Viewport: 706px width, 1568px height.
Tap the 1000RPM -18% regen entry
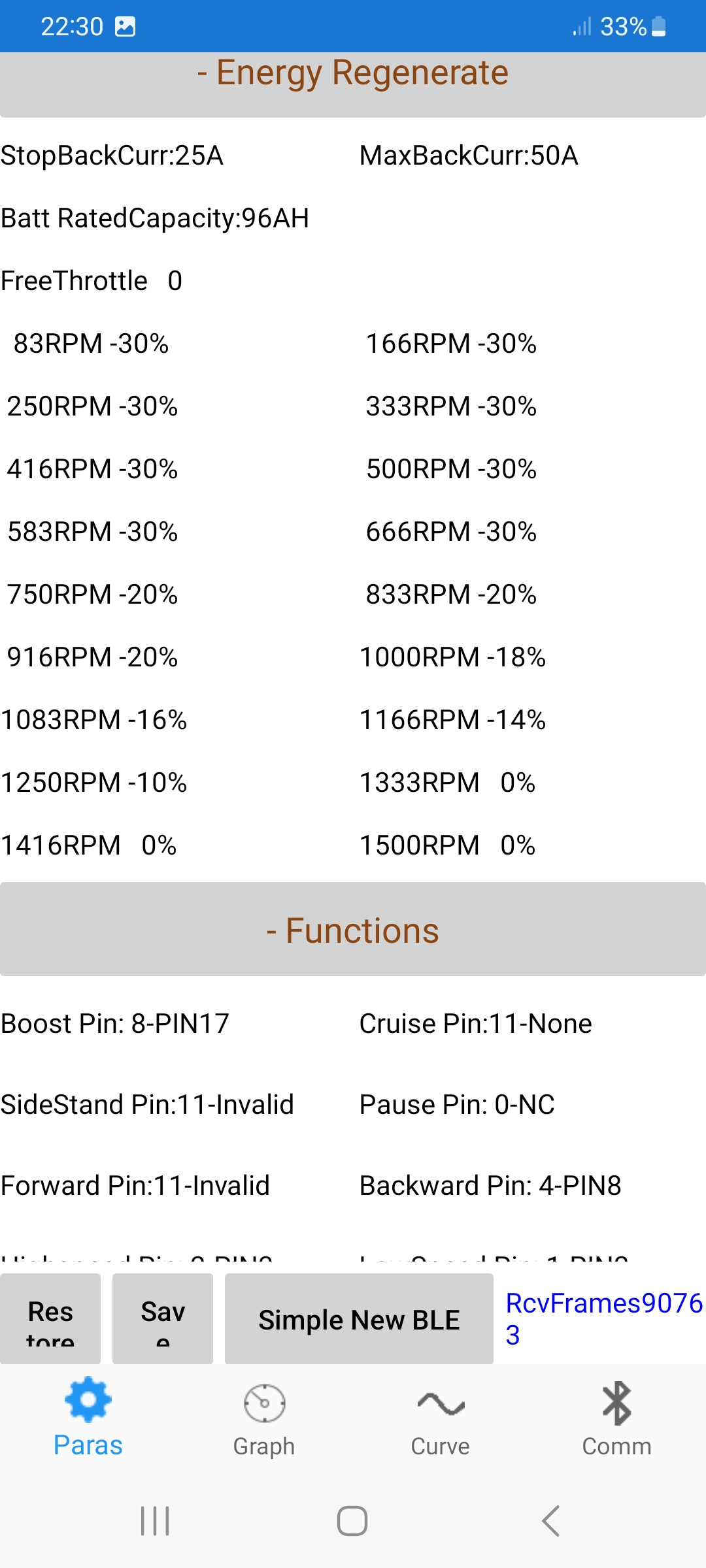tap(452, 657)
